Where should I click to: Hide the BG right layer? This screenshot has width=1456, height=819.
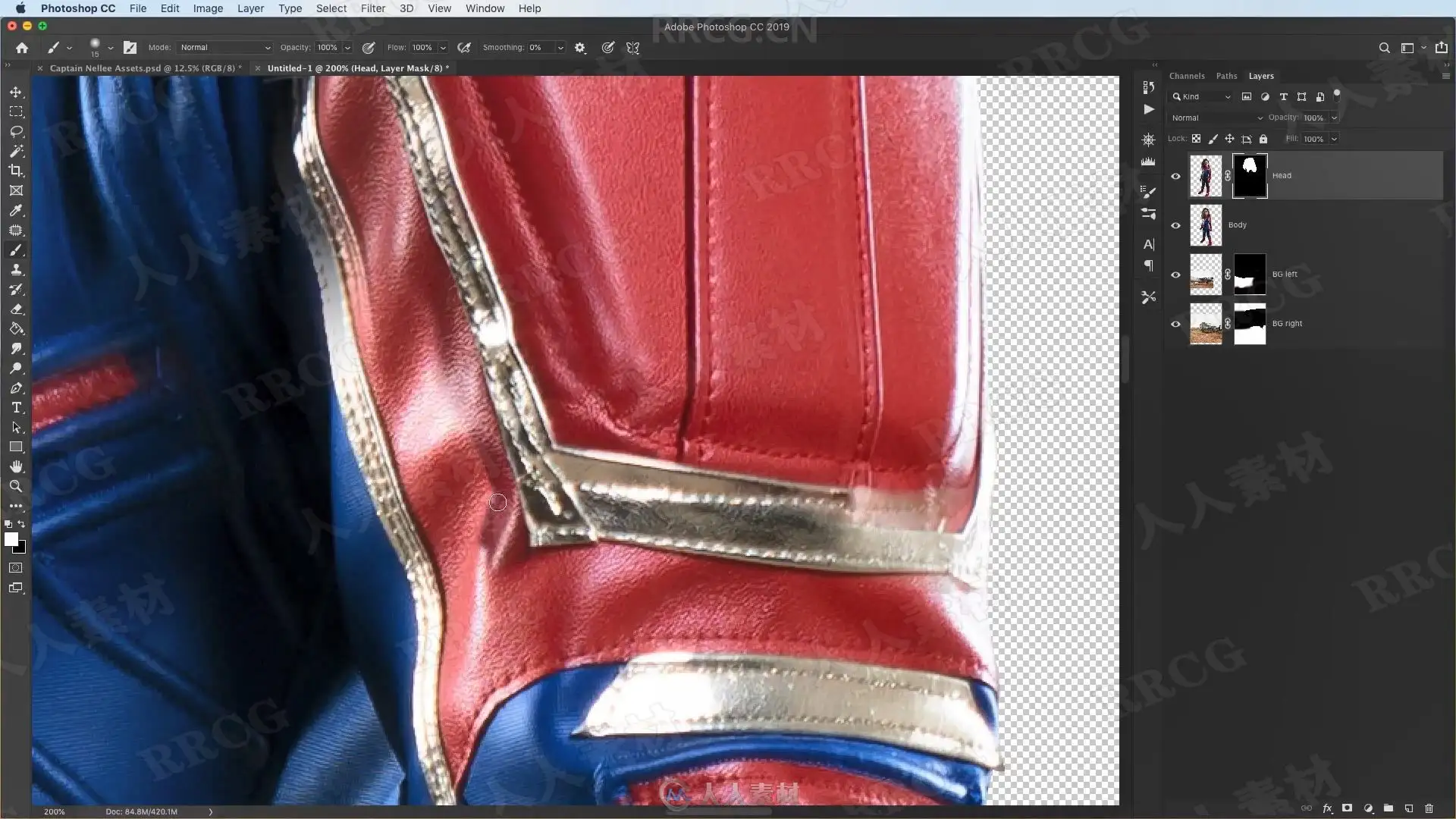(1175, 324)
